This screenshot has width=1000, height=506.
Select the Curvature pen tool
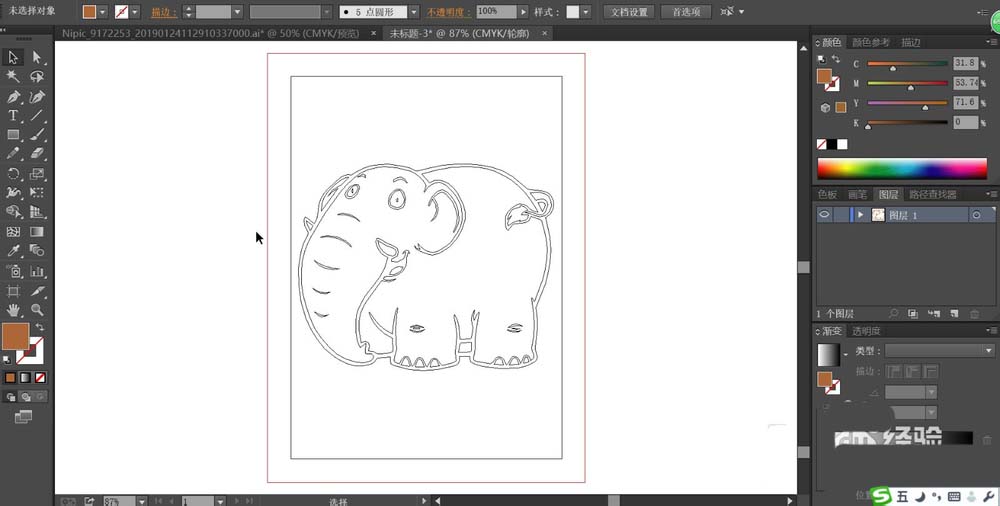click(37, 96)
